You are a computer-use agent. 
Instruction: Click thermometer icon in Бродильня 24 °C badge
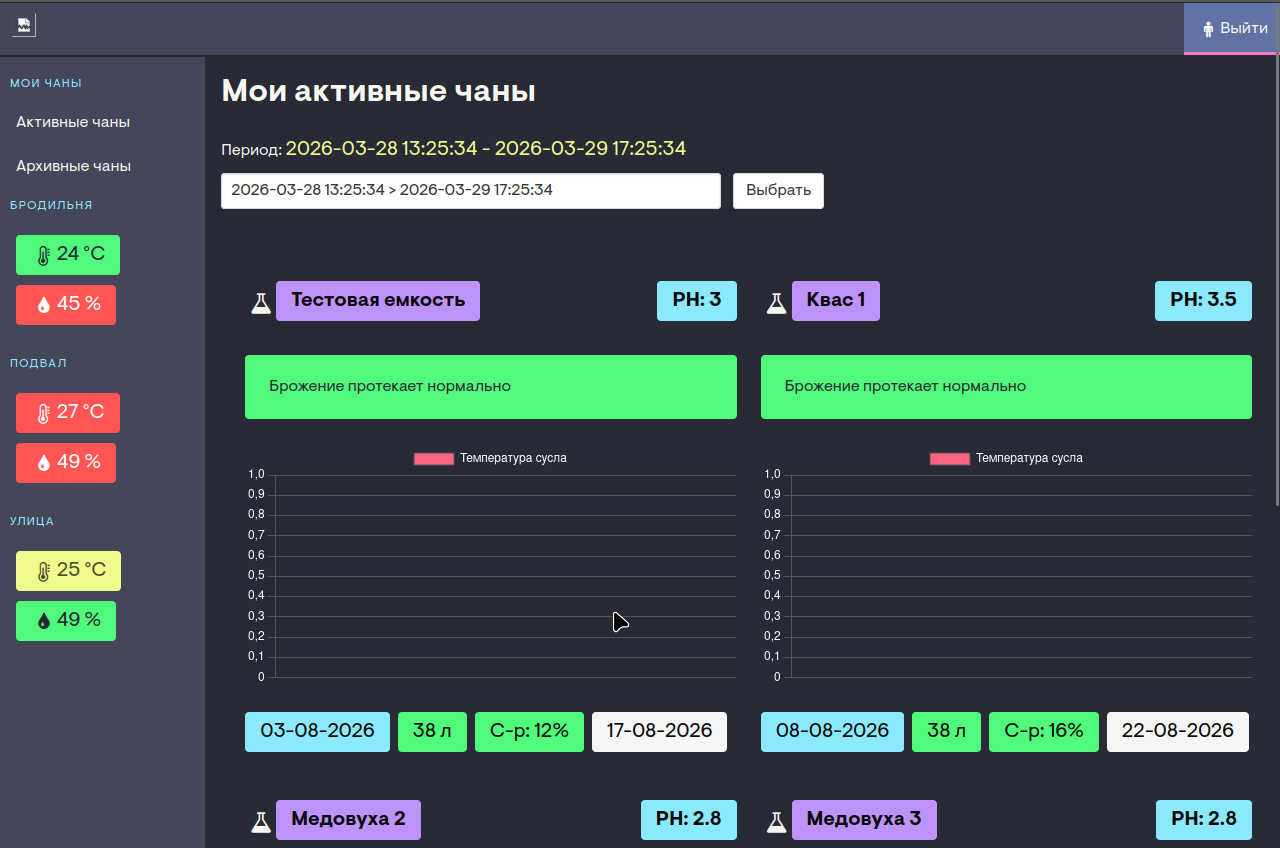(x=43, y=255)
